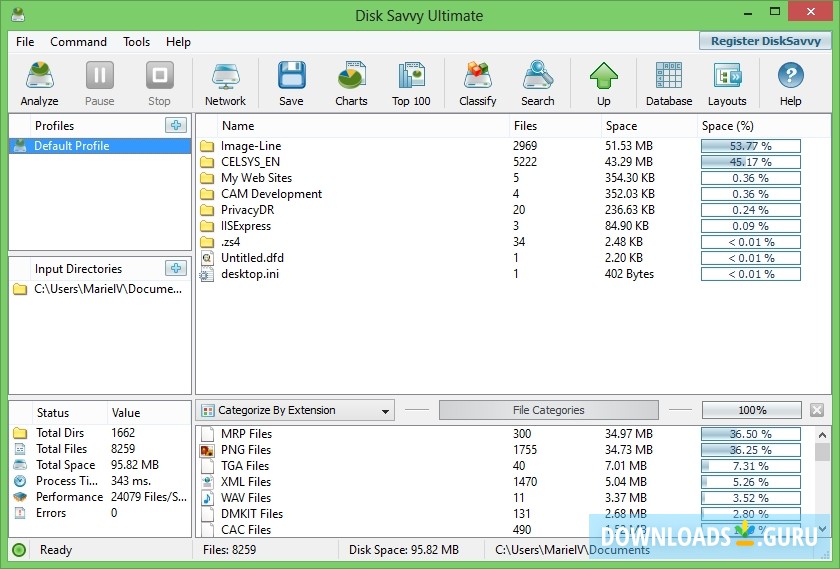Click the File Categories button

pyautogui.click(x=549, y=410)
